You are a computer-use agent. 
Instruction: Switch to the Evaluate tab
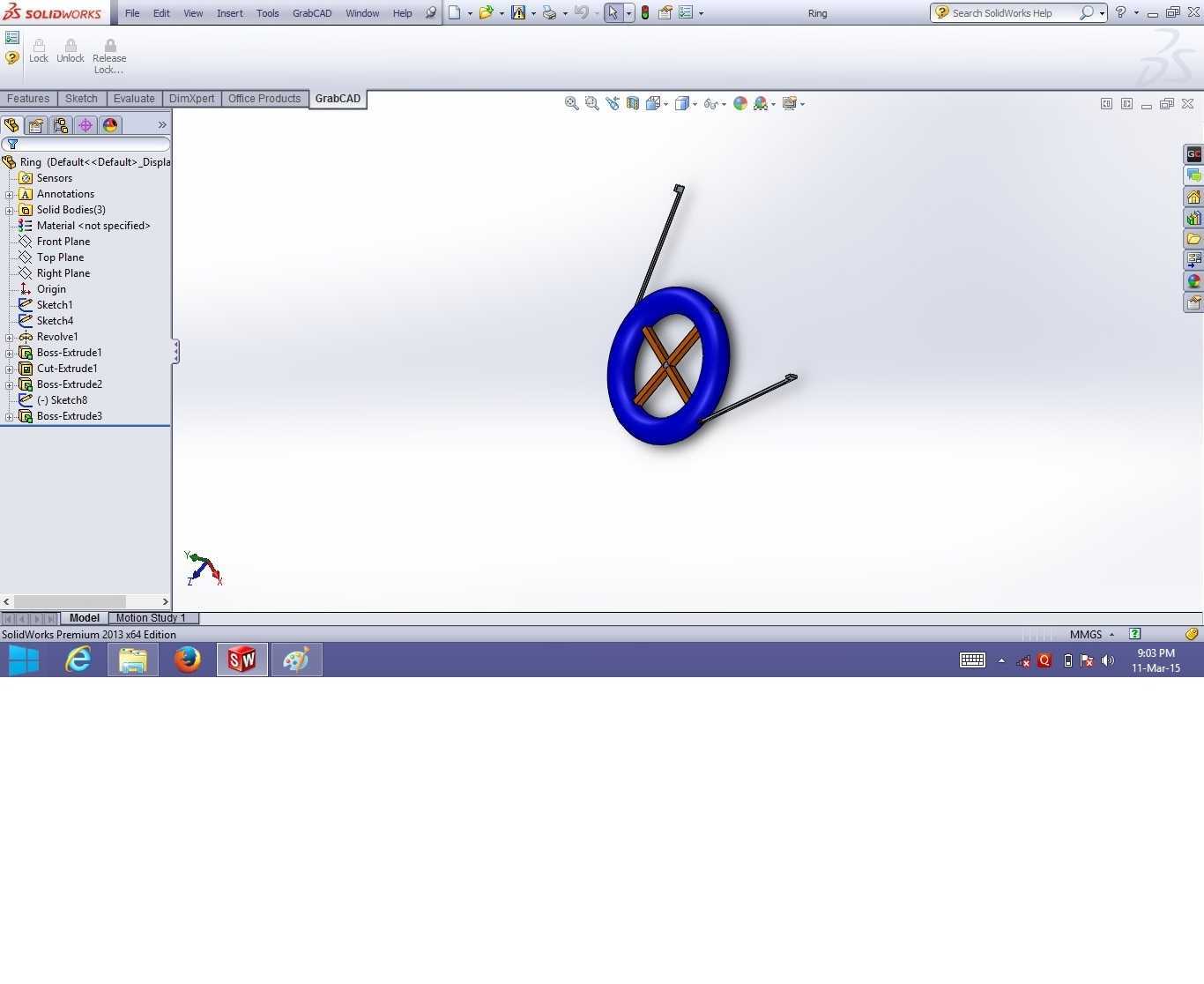134,99
